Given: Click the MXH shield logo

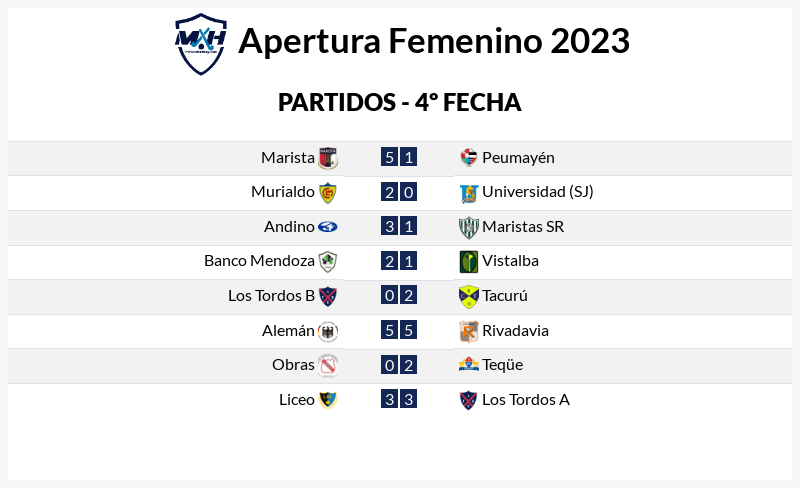Looking at the screenshot, I should pyautogui.click(x=201, y=44).
